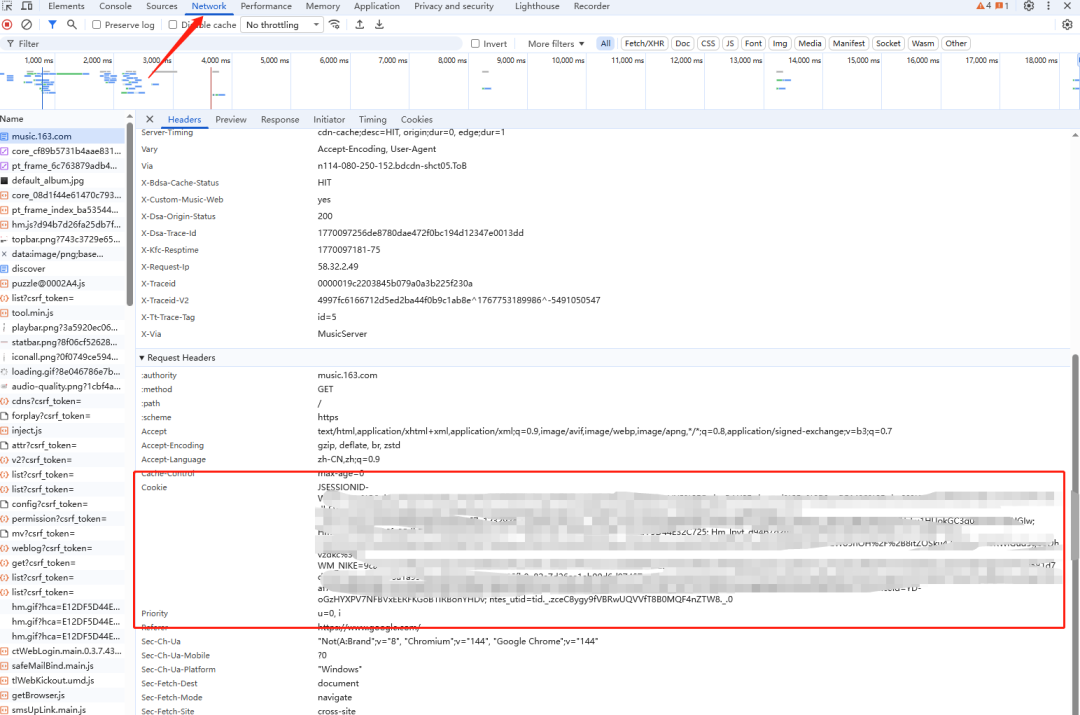Viewport: 1080px width, 715px height.
Task: Switch to the Console panel tab
Action: click(x=115, y=6)
